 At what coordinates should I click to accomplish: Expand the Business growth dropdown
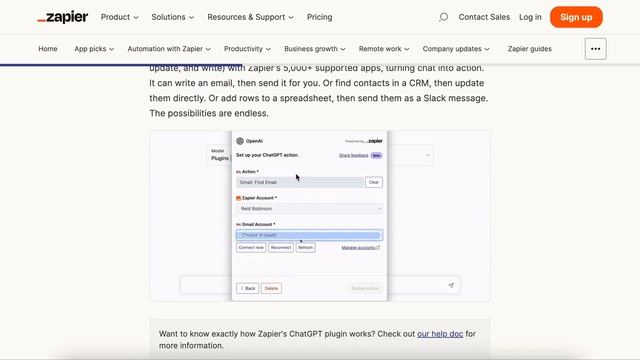pyautogui.click(x=315, y=49)
